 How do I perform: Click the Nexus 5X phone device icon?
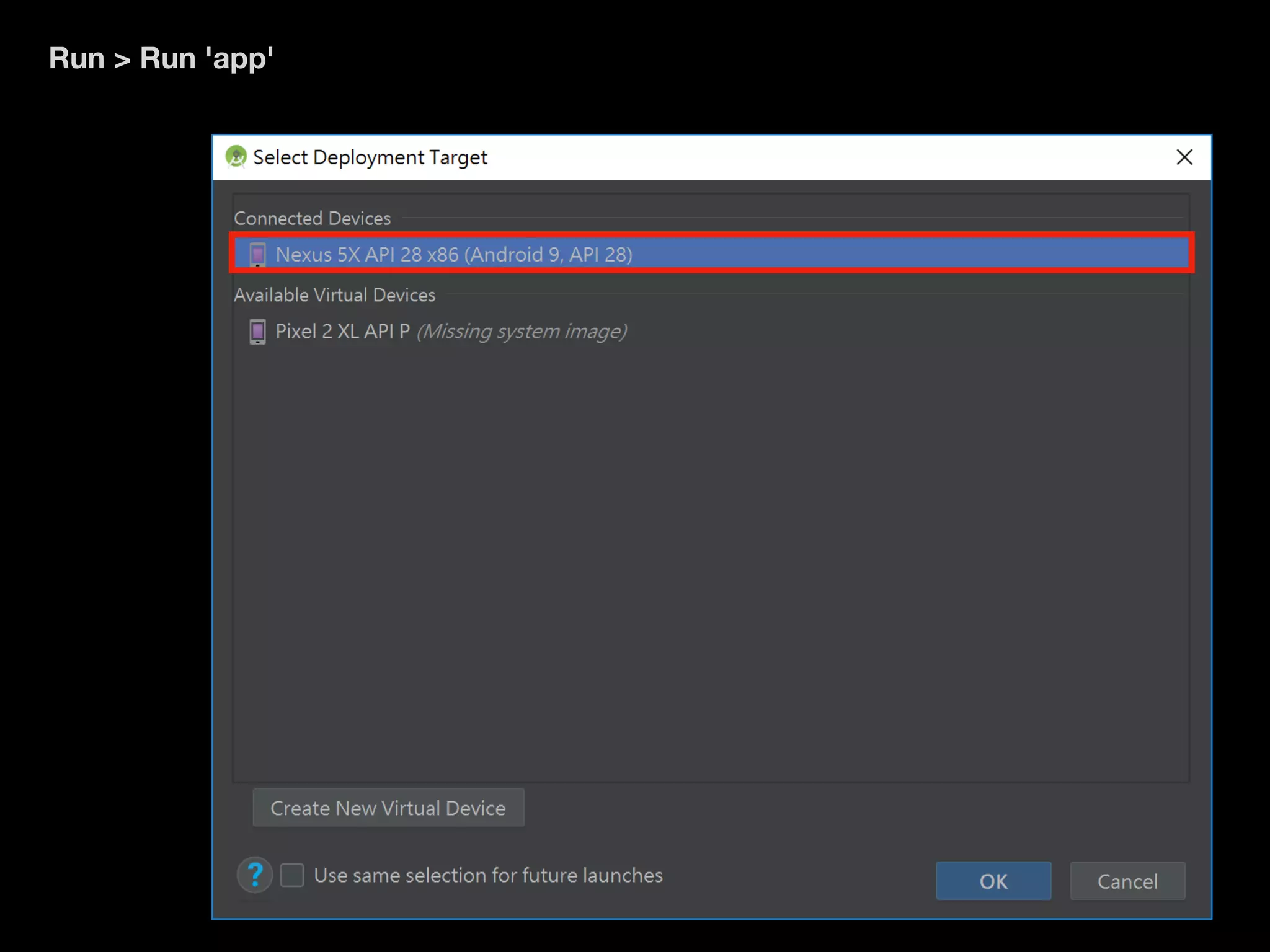(x=257, y=254)
